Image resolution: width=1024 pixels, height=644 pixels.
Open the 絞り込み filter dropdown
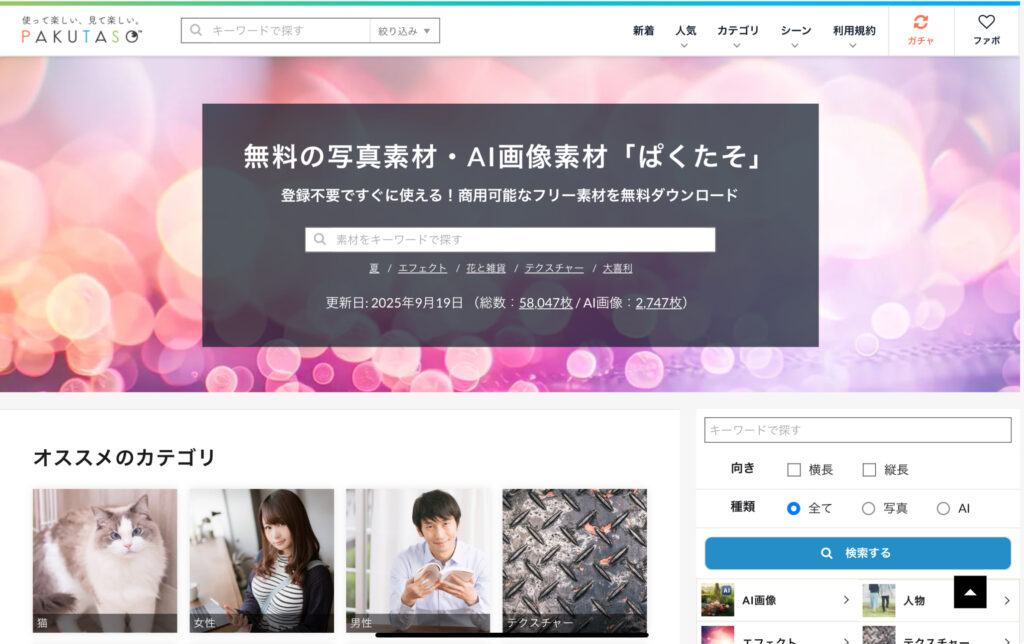404,31
